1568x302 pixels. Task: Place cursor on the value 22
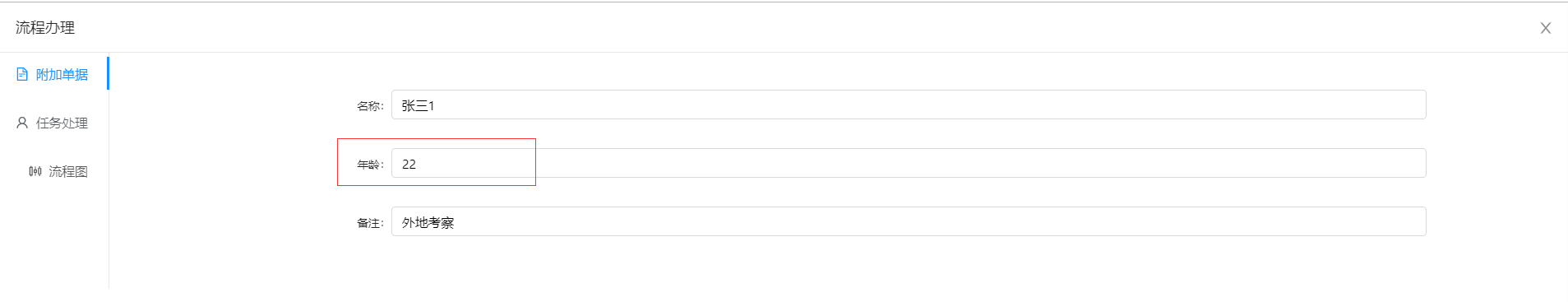coord(409,164)
